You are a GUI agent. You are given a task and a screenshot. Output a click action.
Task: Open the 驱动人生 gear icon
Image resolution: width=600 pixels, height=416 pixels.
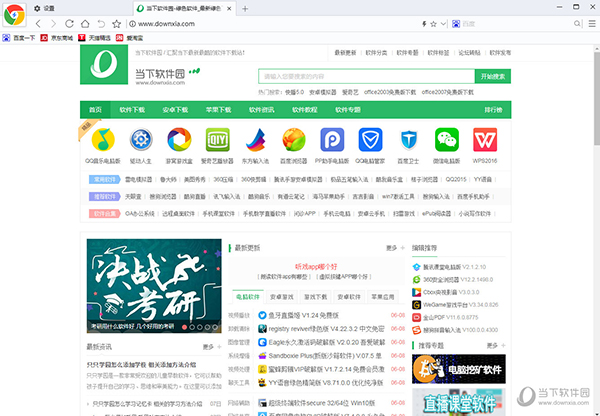[x=141, y=140]
